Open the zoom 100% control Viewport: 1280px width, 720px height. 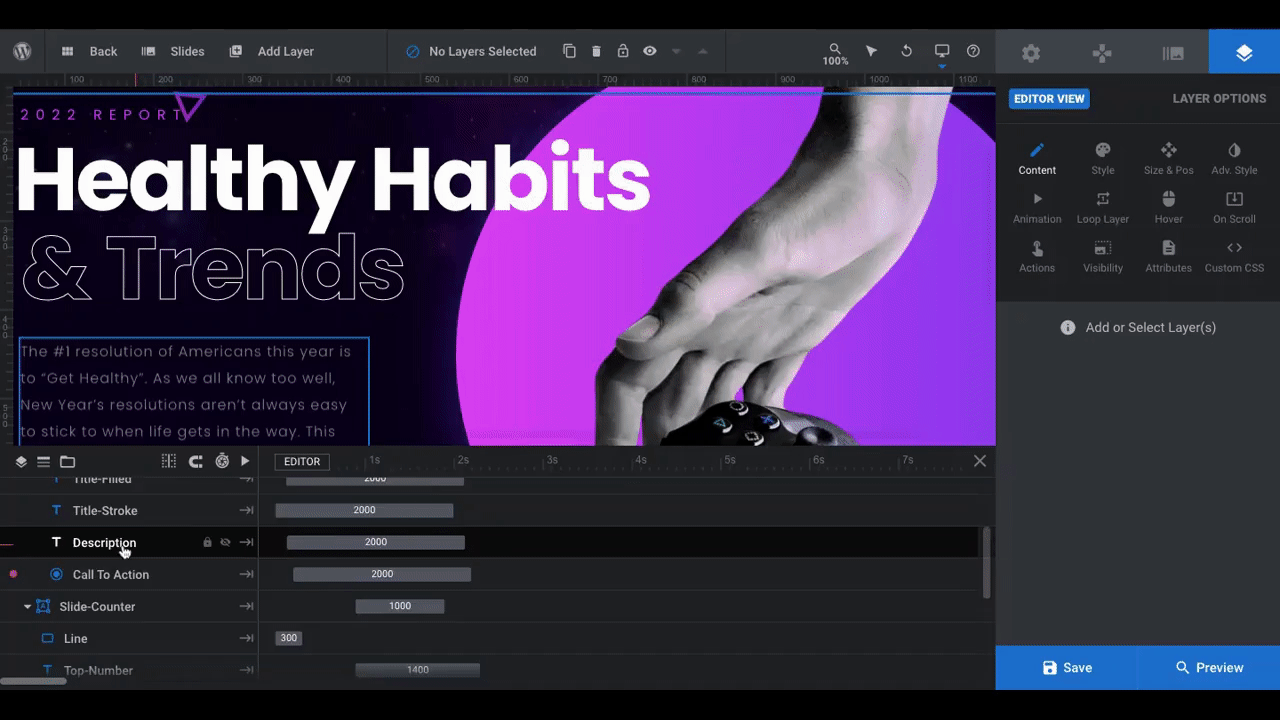click(x=835, y=54)
